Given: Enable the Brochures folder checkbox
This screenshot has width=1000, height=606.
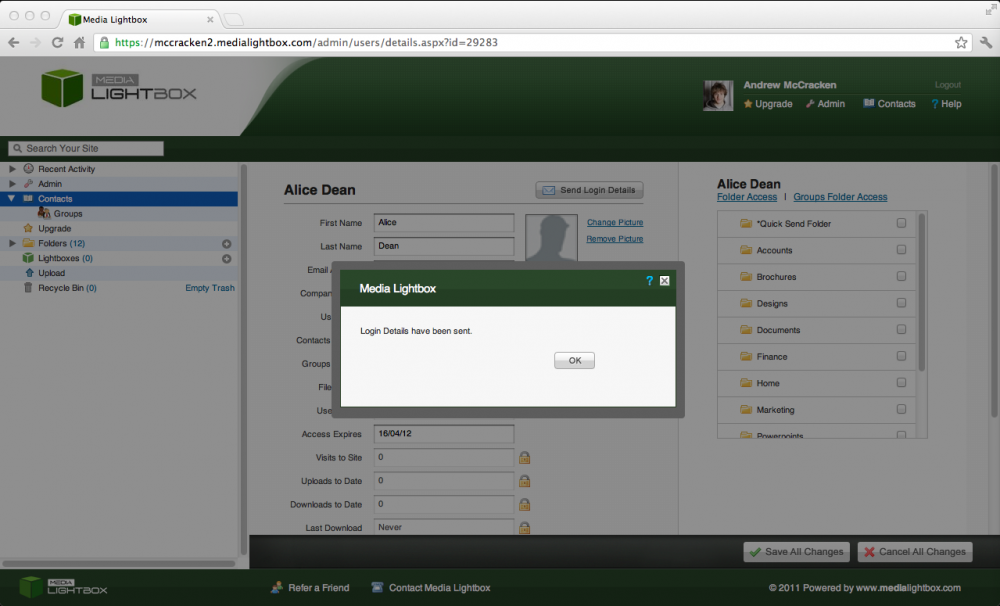Looking at the screenshot, I should (x=901, y=277).
